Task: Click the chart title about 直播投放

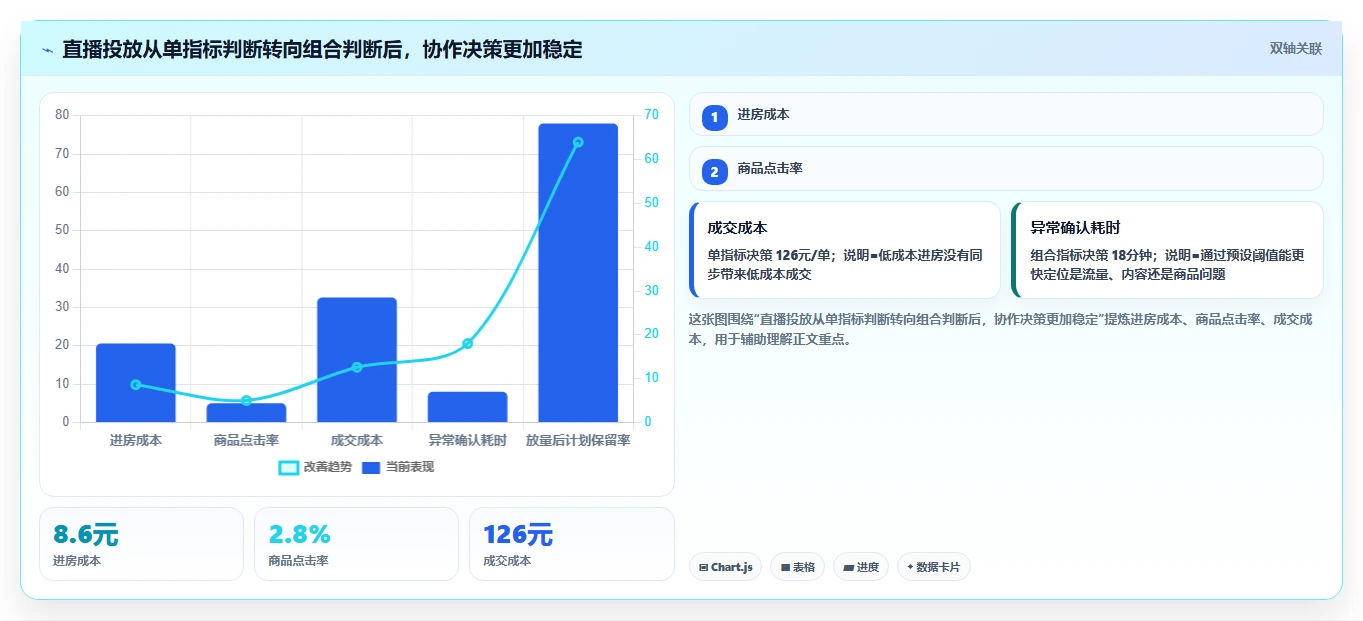Action: tap(322, 49)
